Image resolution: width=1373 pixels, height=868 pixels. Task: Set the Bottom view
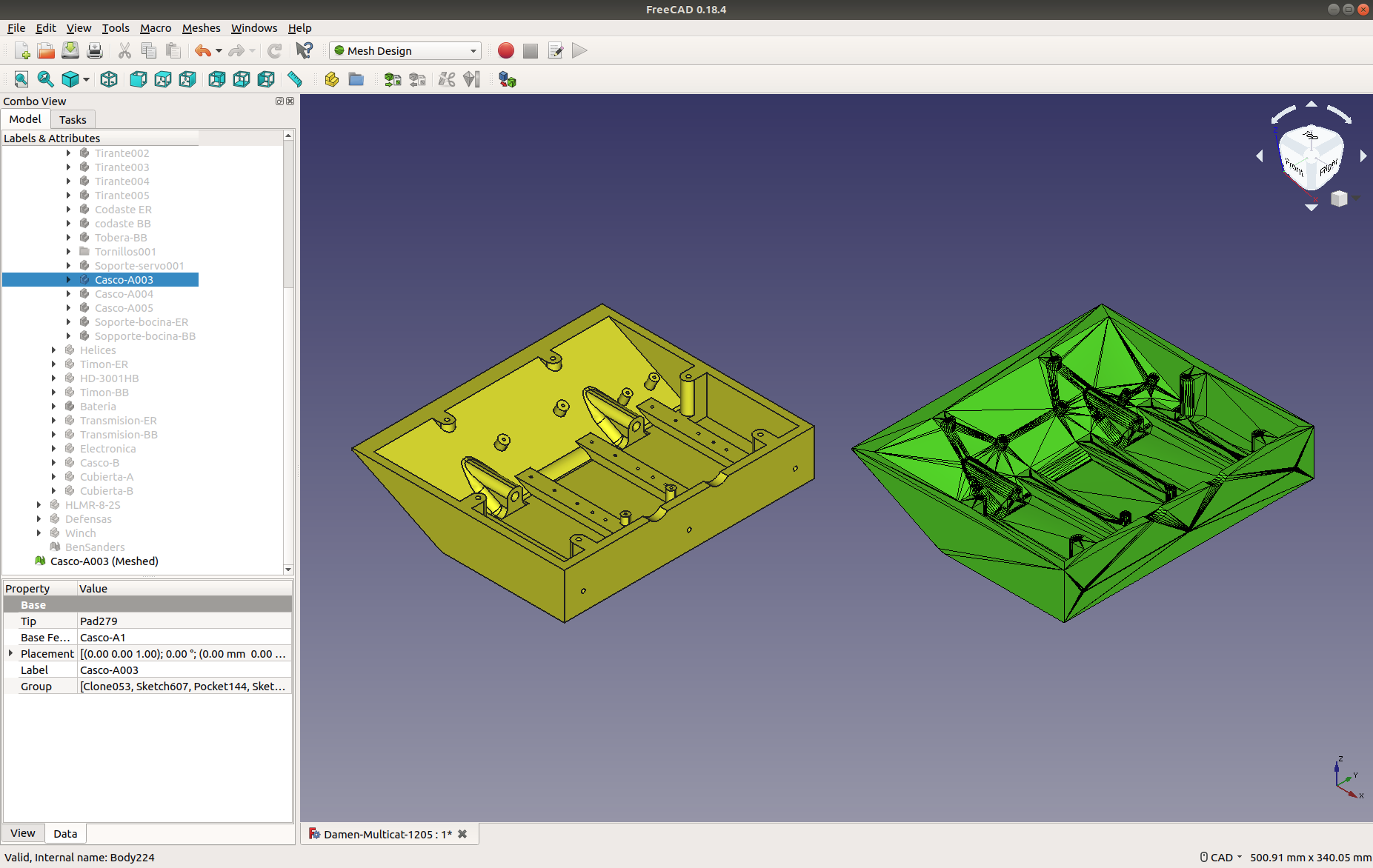click(242, 79)
